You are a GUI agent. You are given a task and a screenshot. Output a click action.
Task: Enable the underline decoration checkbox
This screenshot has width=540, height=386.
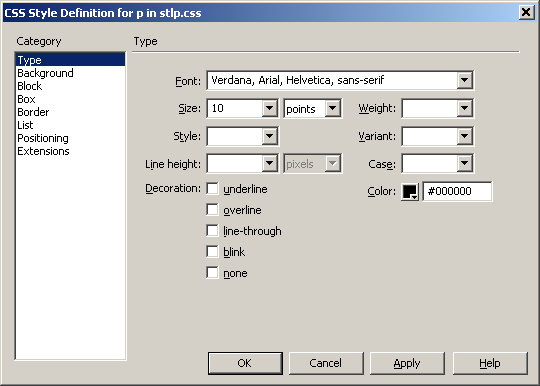pos(212,189)
